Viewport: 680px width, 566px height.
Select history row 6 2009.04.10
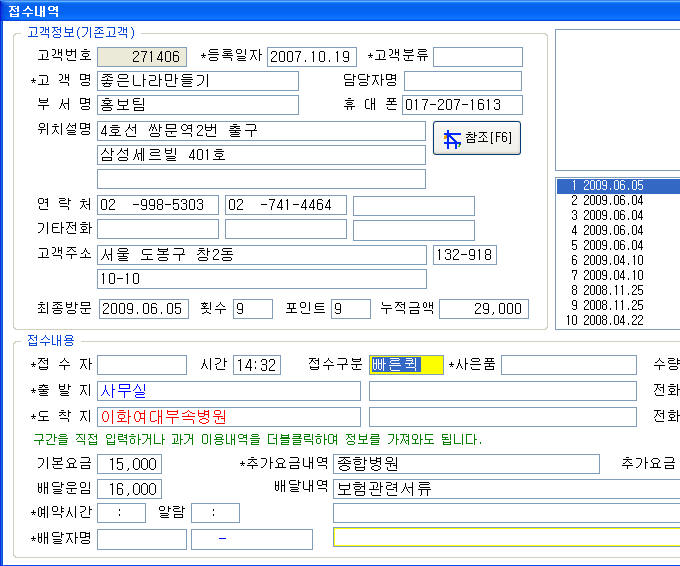(x=618, y=260)
